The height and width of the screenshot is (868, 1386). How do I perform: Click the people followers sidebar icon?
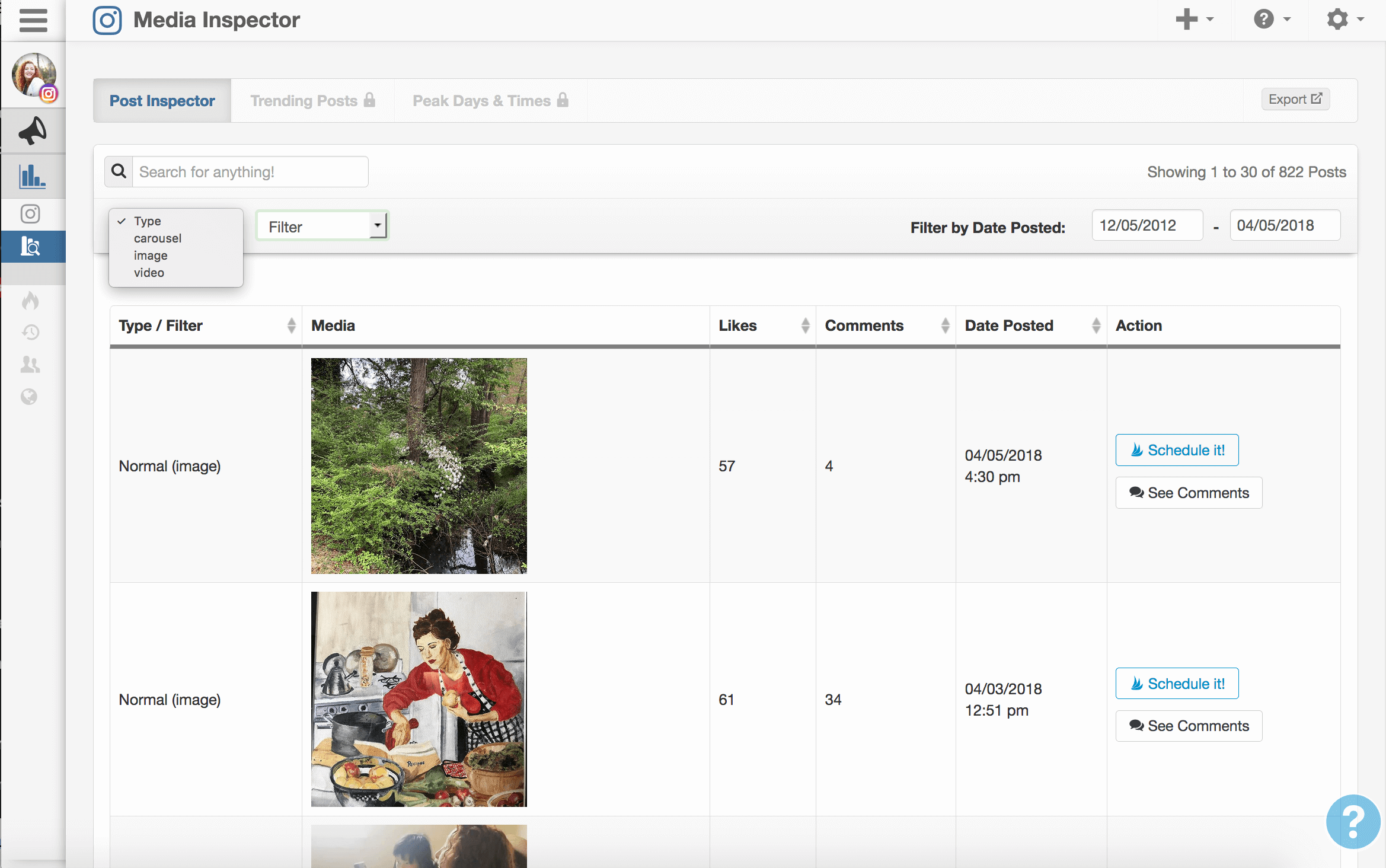click(30, 364)
